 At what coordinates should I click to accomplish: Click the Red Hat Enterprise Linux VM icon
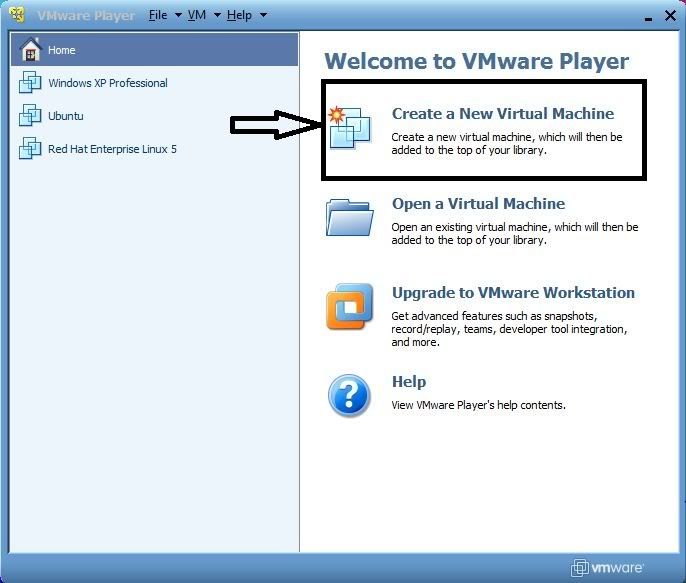click(x=30, y=149)
